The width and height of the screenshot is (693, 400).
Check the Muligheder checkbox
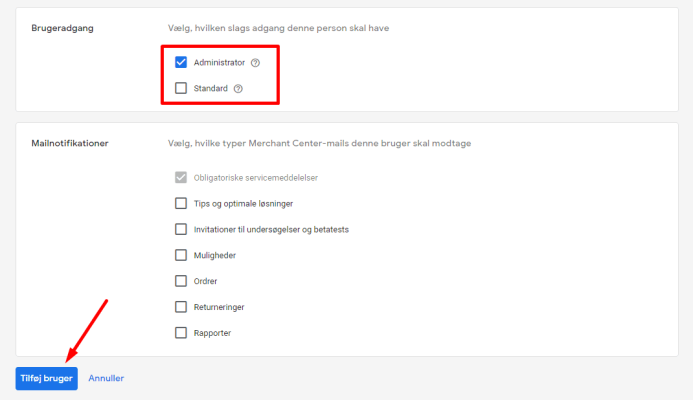[x=181, y=255]
